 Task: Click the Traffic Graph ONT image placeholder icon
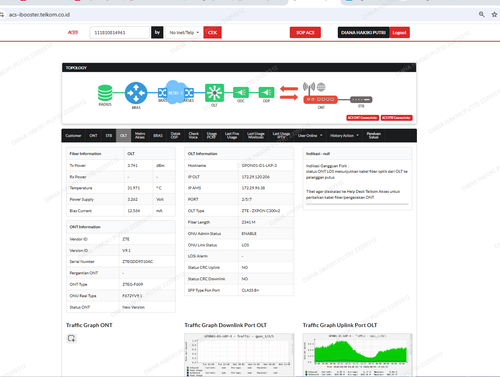point(71,338)
